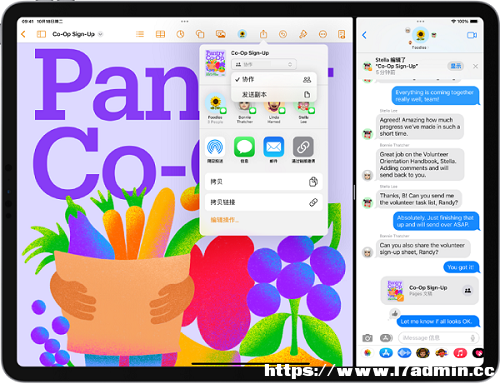
Task: Open the camera in Messages
Action: tap(367, 338)
